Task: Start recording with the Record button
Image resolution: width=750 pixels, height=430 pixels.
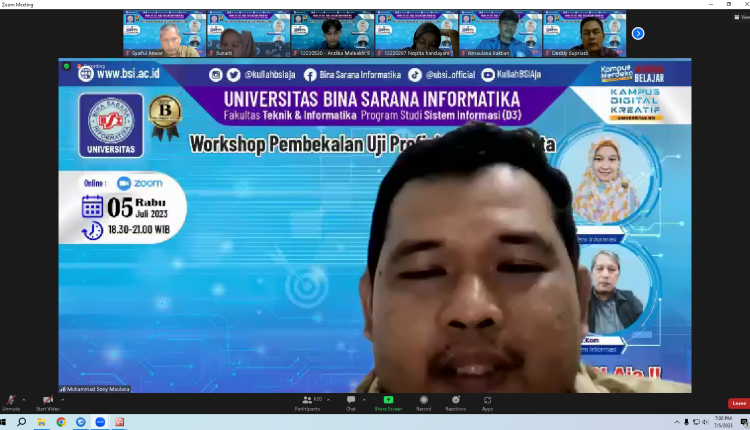Action: click(x=423, y=403)
